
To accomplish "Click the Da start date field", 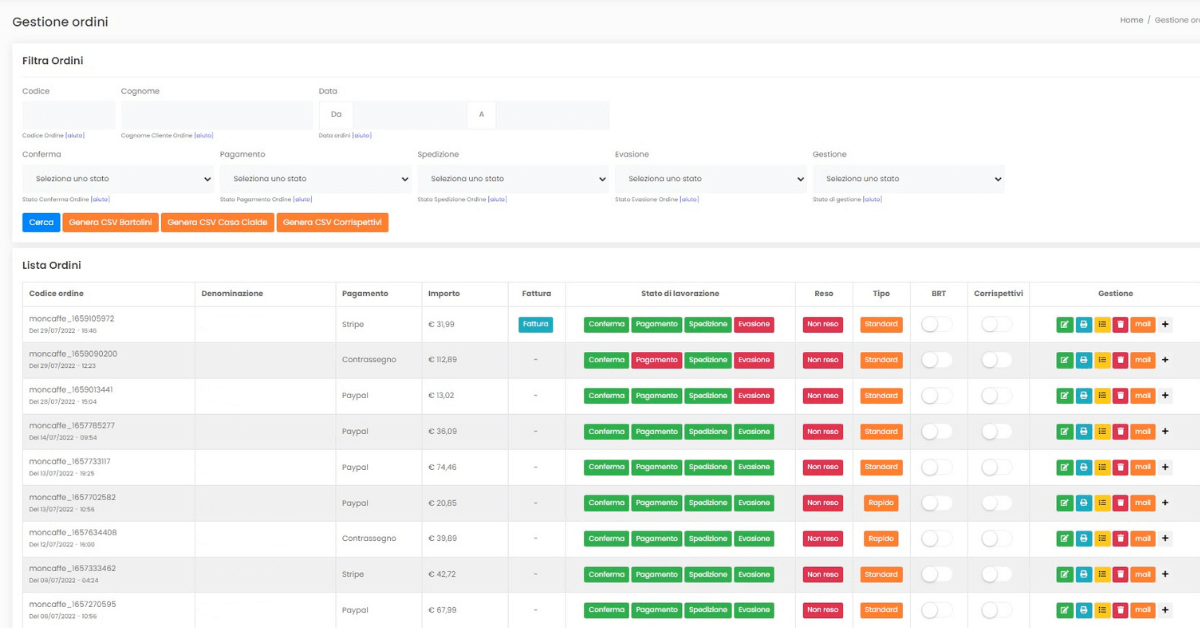I will tap(410, 114).
